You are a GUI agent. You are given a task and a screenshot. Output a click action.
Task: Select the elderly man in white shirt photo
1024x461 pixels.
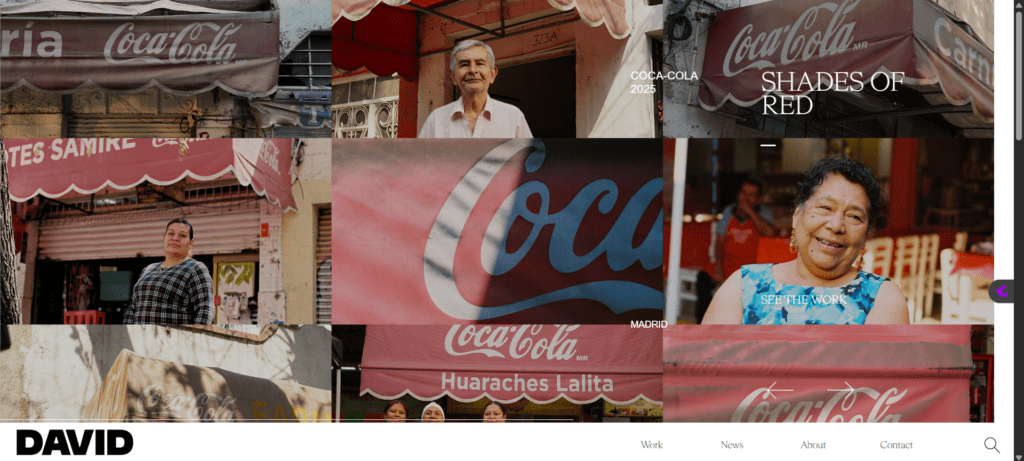click(x=475, y=90)
